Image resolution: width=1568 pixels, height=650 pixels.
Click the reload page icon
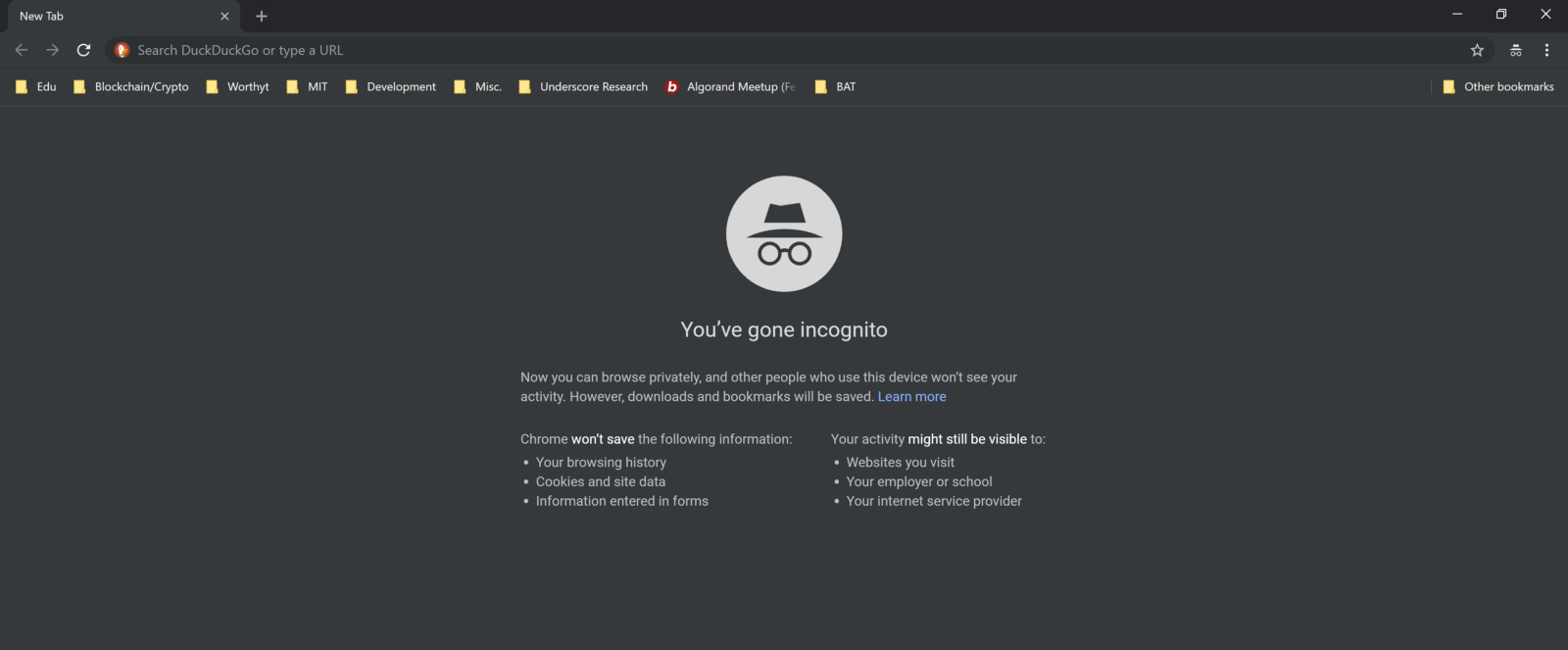point(84,50)
